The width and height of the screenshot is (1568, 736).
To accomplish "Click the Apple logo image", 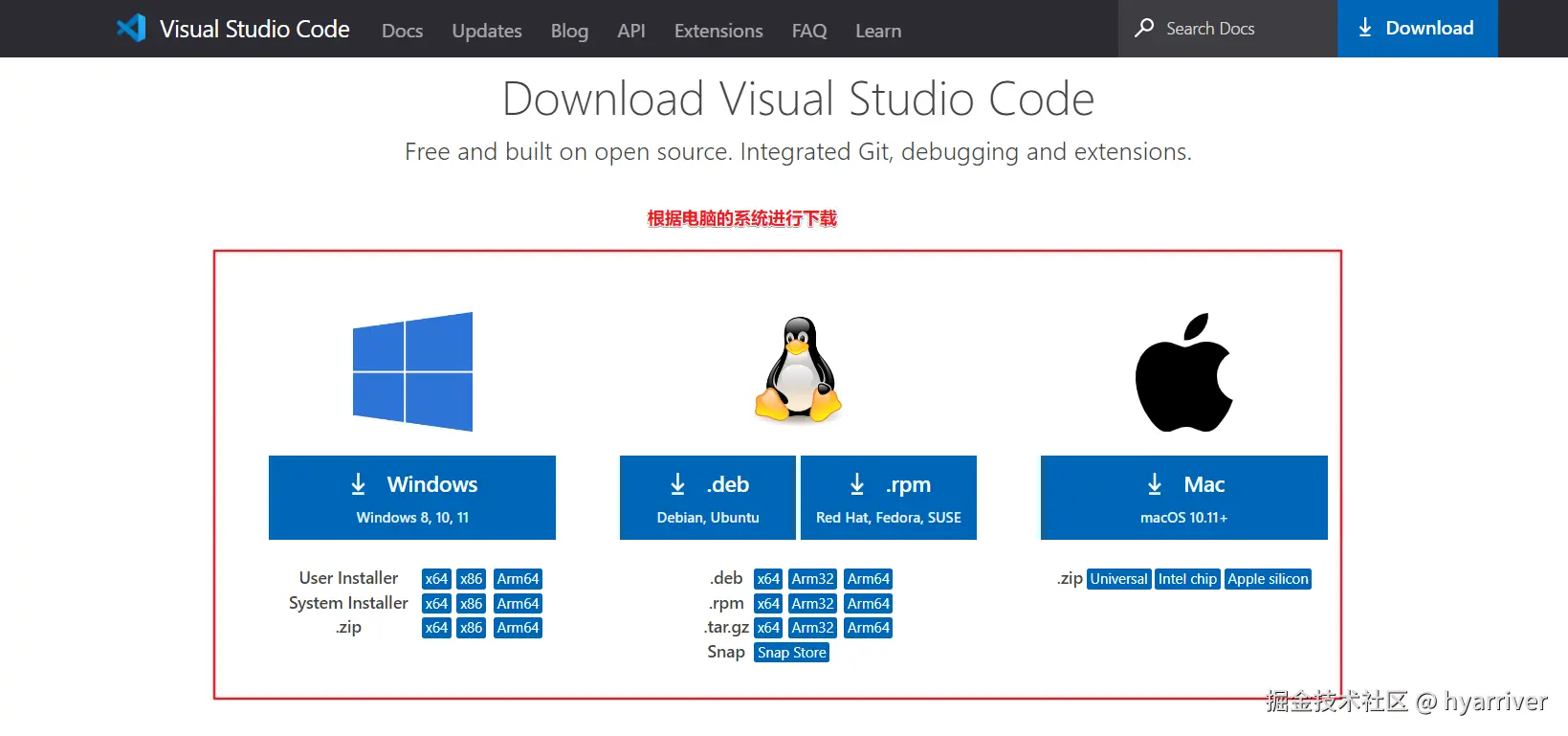I will click(x=1183, y=371).
